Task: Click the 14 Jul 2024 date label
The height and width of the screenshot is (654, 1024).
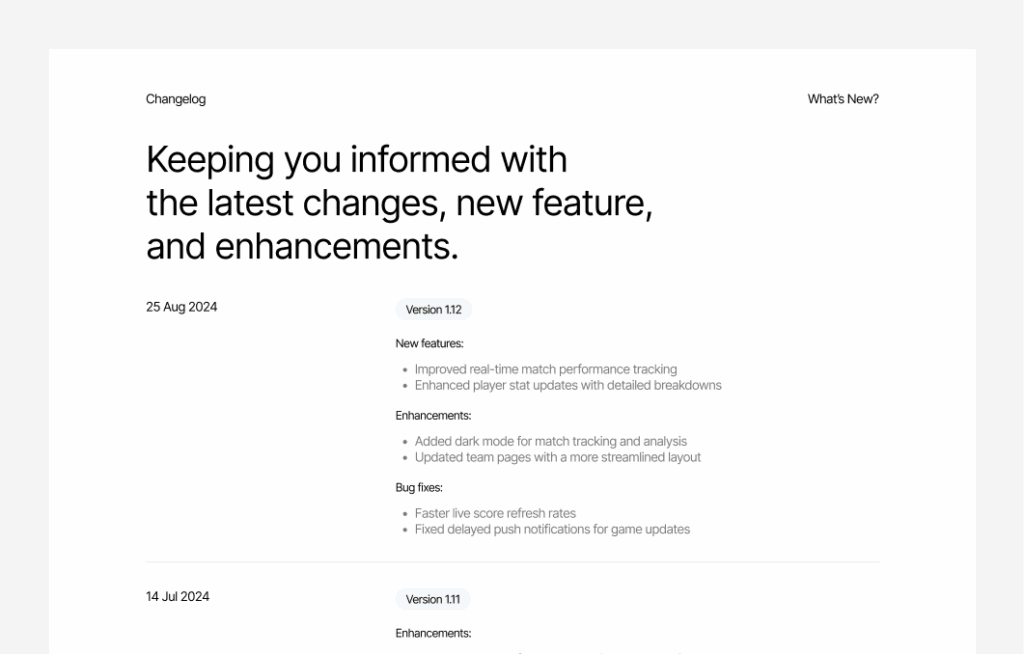Action: pyautogui.click(x=177, y=596)
